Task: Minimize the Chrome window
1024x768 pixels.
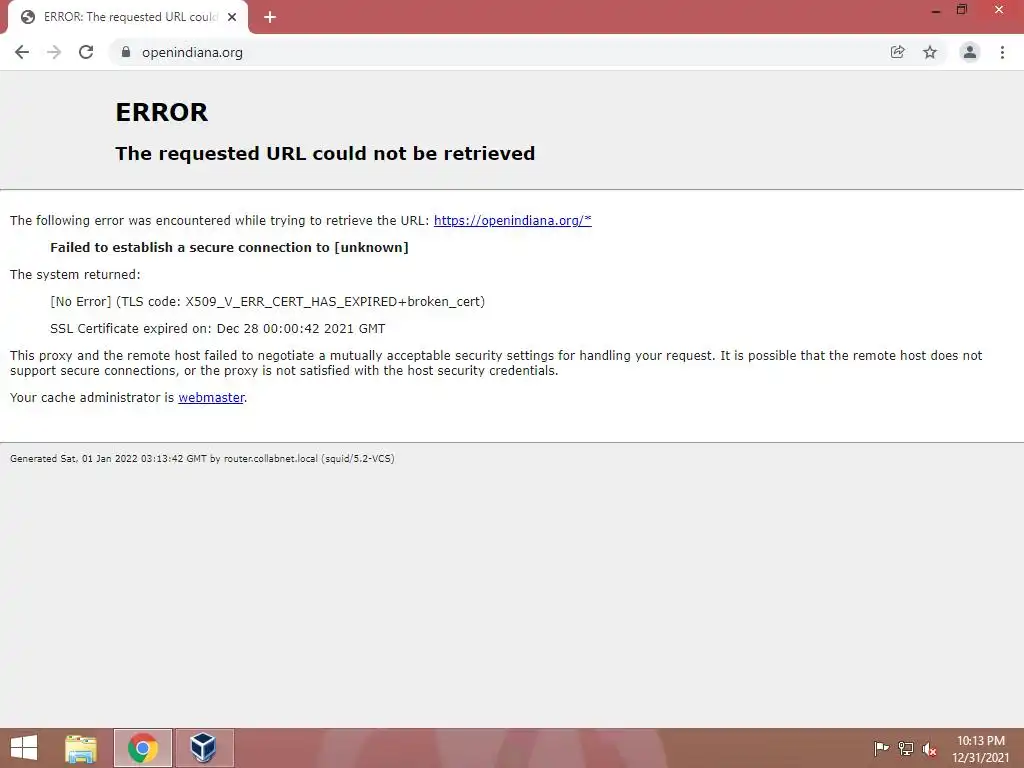Action: pos(936,10)
